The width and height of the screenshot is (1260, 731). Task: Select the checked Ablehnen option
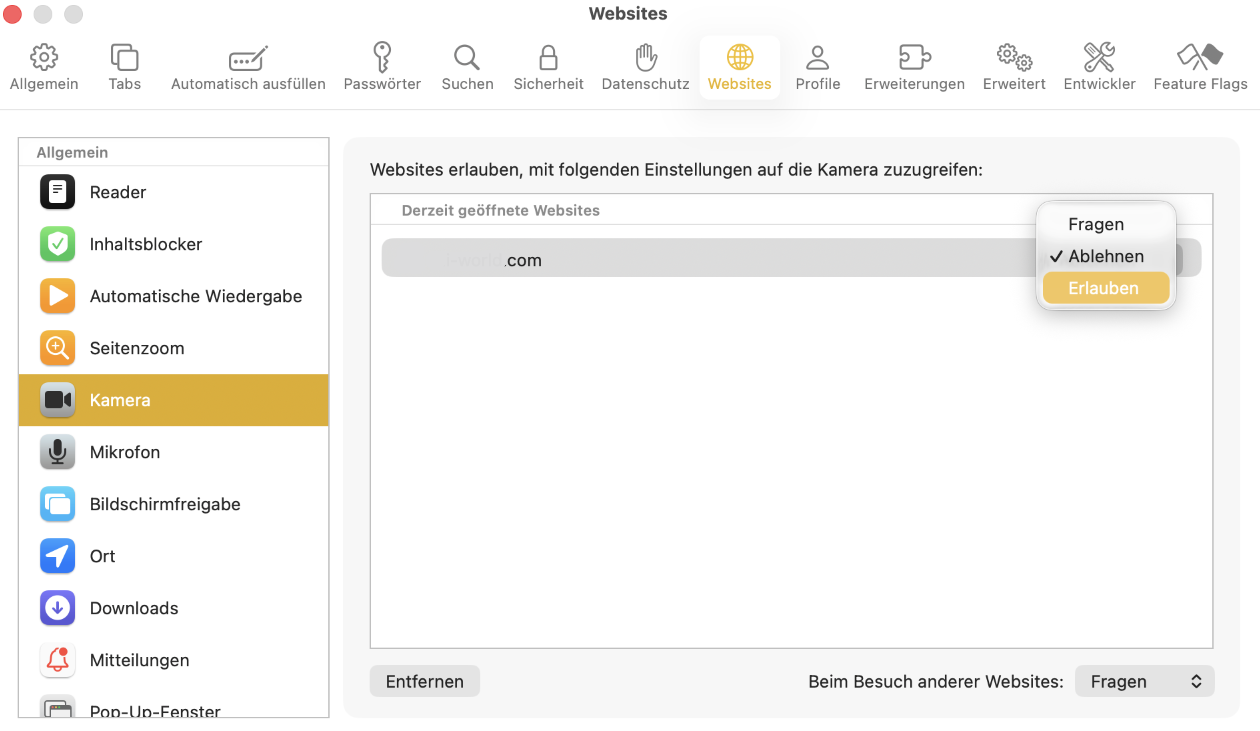click(x=1105, y=257)
